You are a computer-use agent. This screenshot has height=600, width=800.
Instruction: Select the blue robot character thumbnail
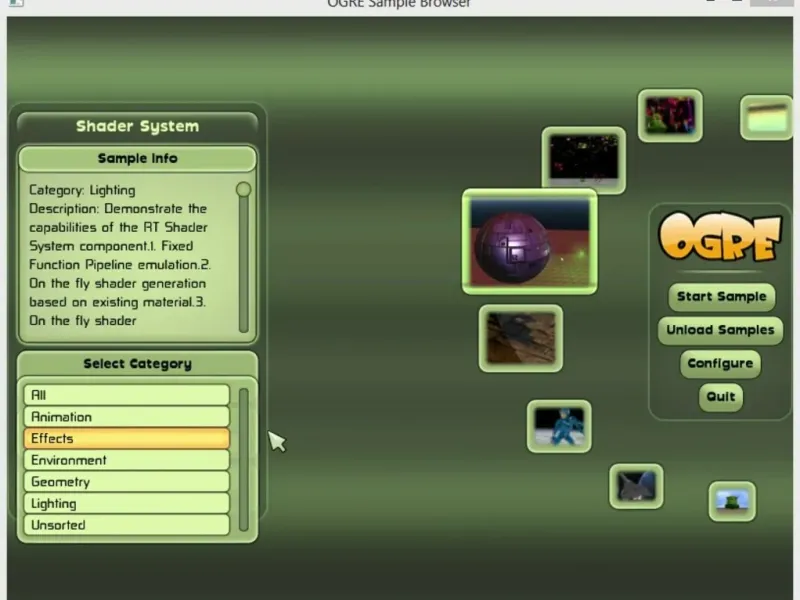[559, 427]
